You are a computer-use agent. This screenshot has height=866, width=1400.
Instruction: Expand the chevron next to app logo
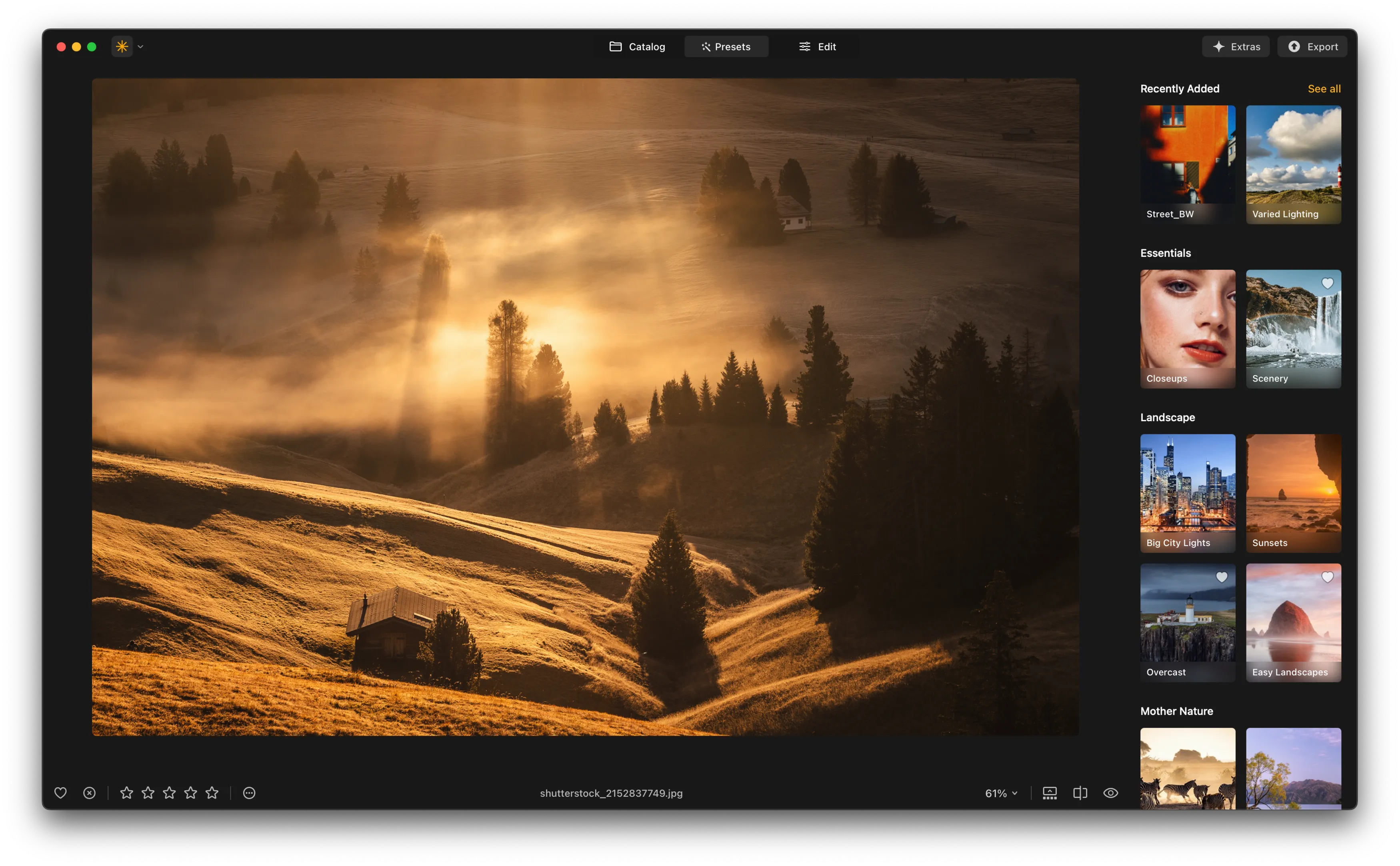pos(140,47)
